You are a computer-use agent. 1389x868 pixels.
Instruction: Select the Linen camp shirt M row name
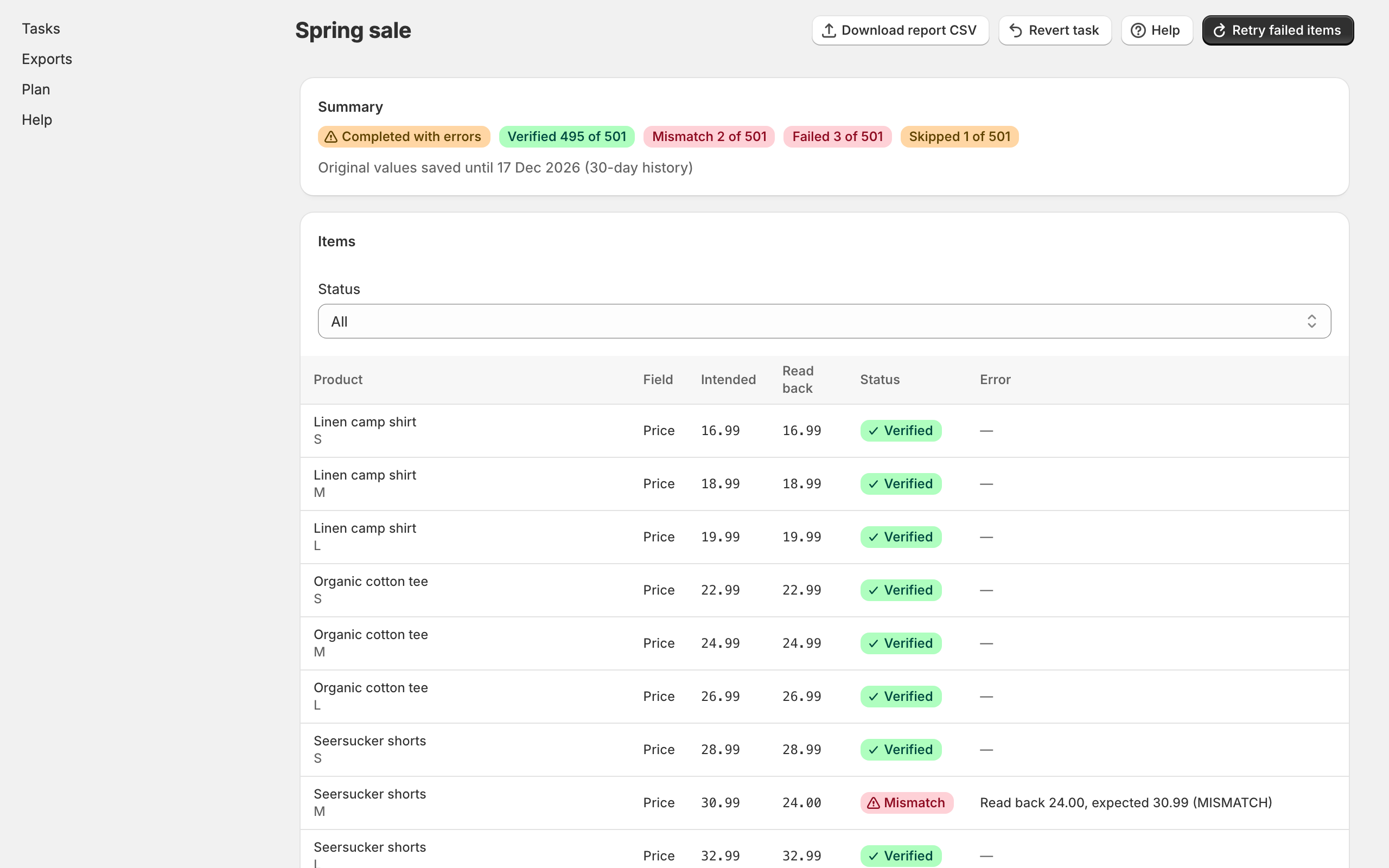(365, 475)
